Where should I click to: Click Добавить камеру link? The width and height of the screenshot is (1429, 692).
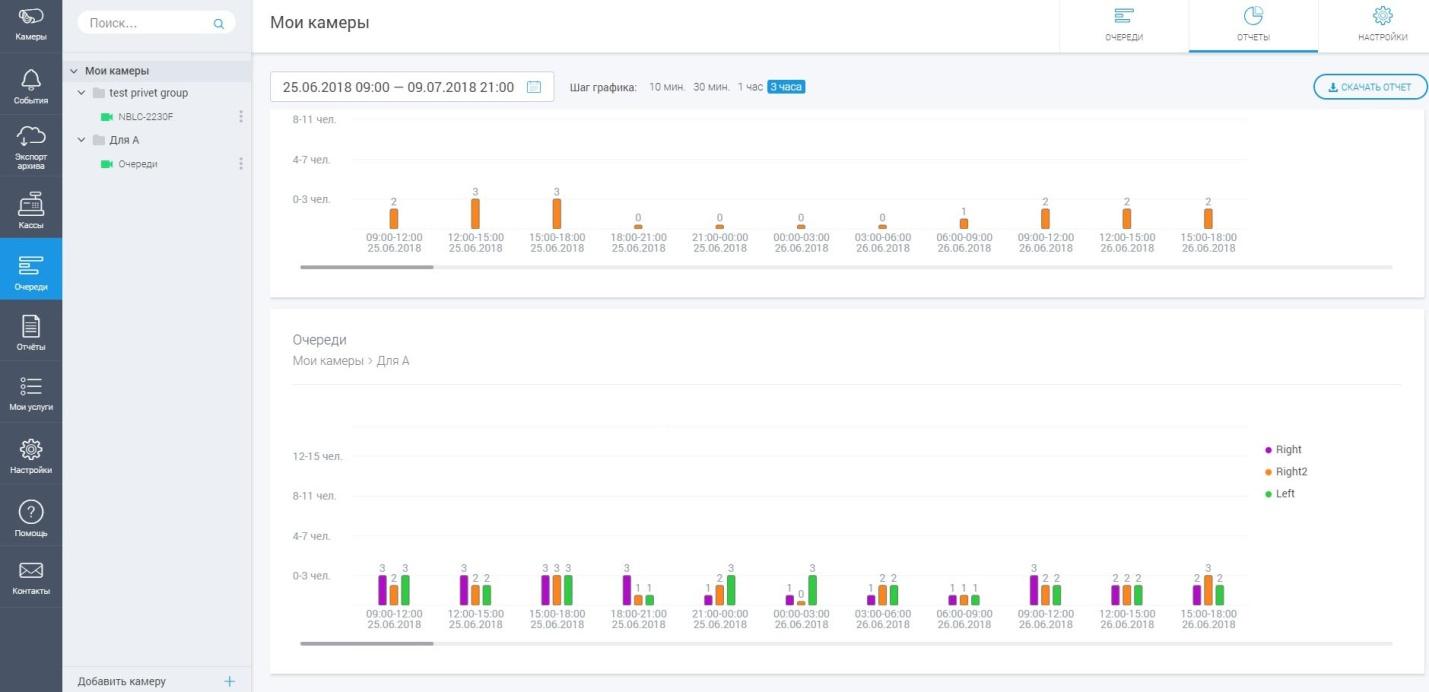pos(122,681)
